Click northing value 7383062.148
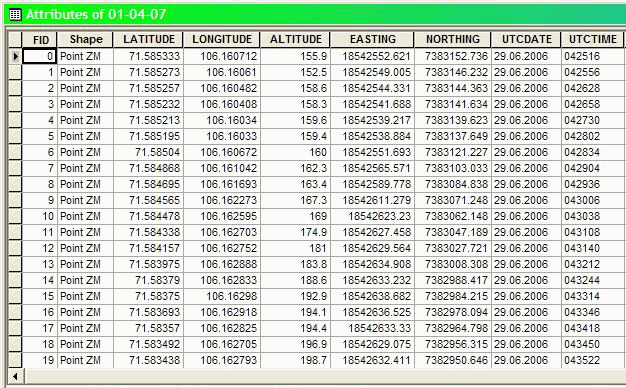The width and height of the screenshot is (626, 388). pyautogui.click(x=456, y=216)
